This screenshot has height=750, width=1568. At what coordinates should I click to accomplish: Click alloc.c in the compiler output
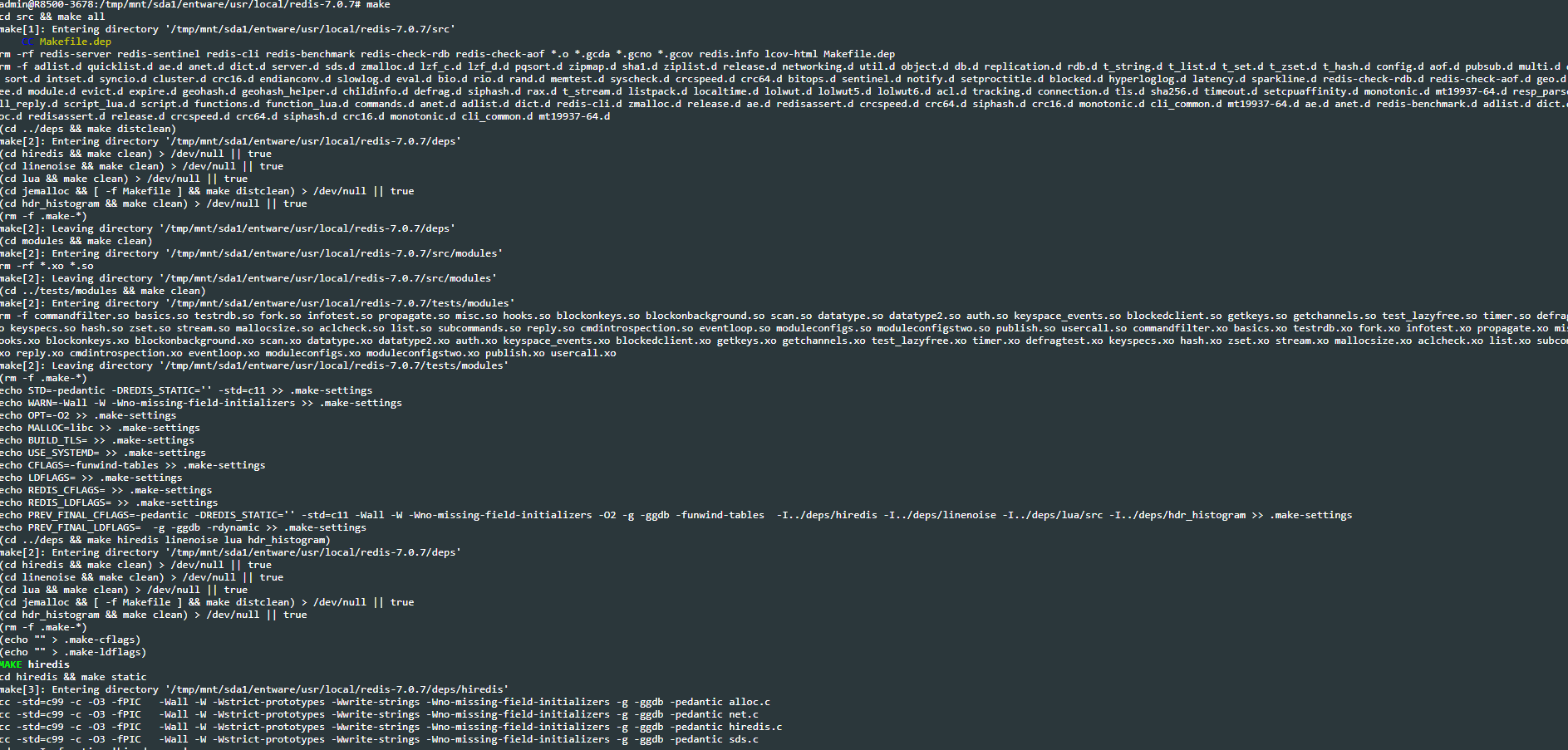tap(749, 702)
